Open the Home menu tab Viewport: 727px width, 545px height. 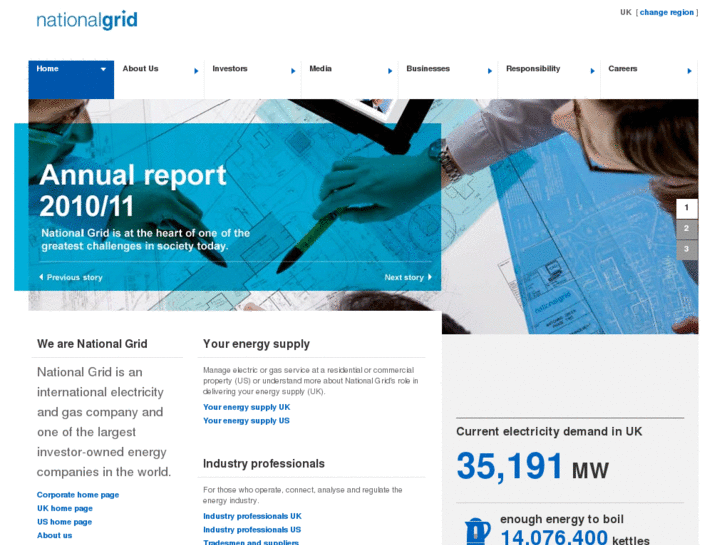pos(71,79)
